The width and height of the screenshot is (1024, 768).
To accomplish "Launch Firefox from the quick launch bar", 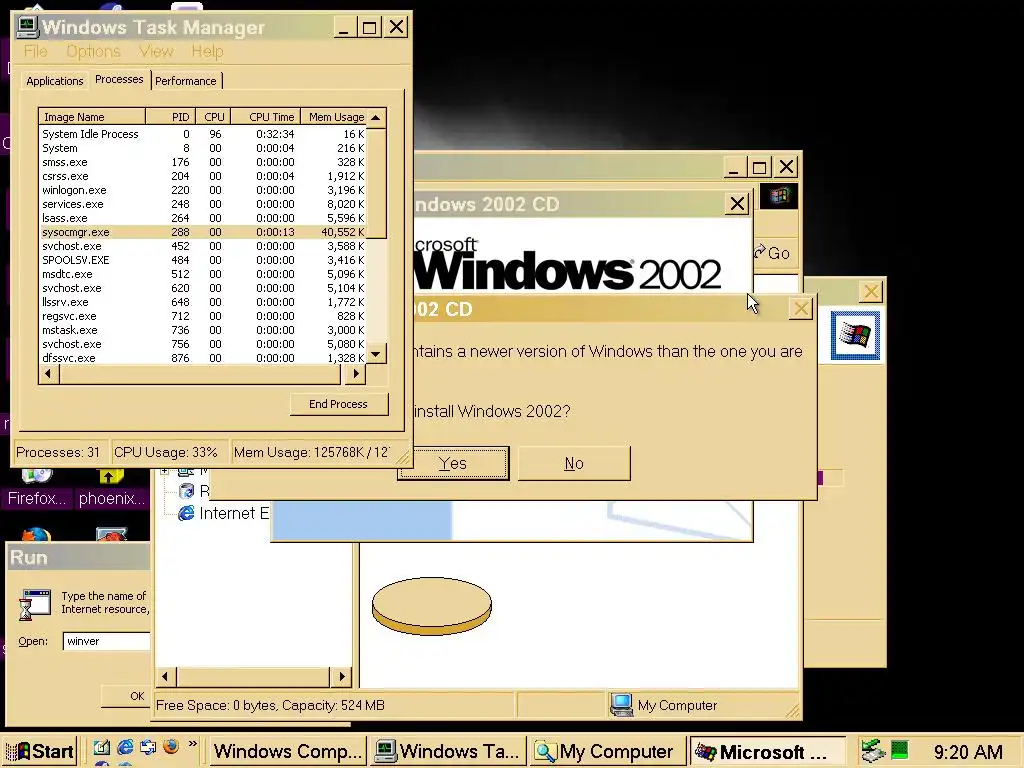I will pos(170,747).
